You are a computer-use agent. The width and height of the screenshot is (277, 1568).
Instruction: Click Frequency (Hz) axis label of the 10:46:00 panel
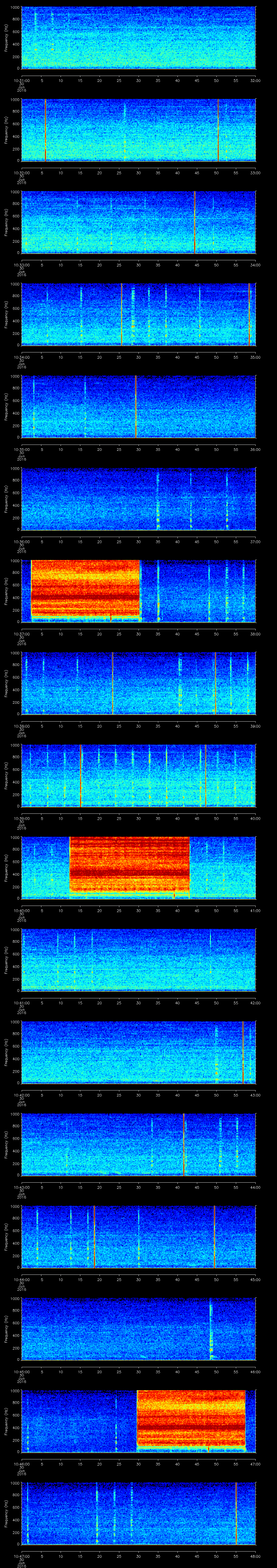coord(6,1421)
